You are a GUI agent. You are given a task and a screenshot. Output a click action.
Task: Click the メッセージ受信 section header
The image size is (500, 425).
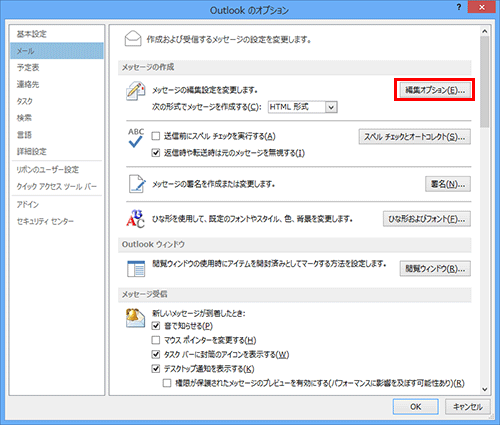[x=295, y=295]
